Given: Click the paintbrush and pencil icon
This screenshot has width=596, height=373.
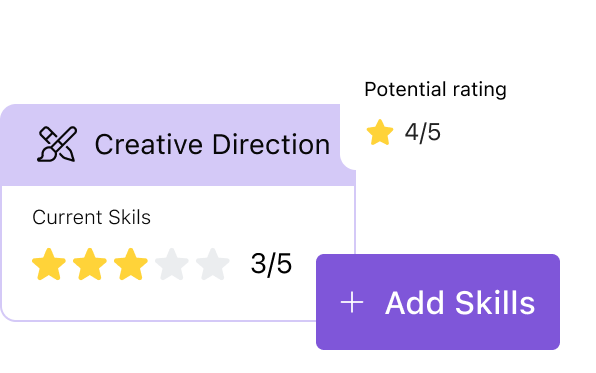Looking at the screenshot, I should pos(57,144).
